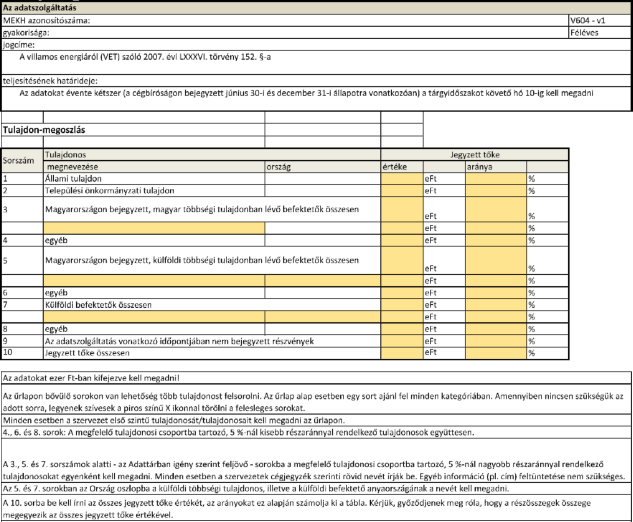Click the value field for 'Külföldi befektetők összesen'
Image resolution: width=633 pixels, height=522 pixels.
(x=402, y=305)
